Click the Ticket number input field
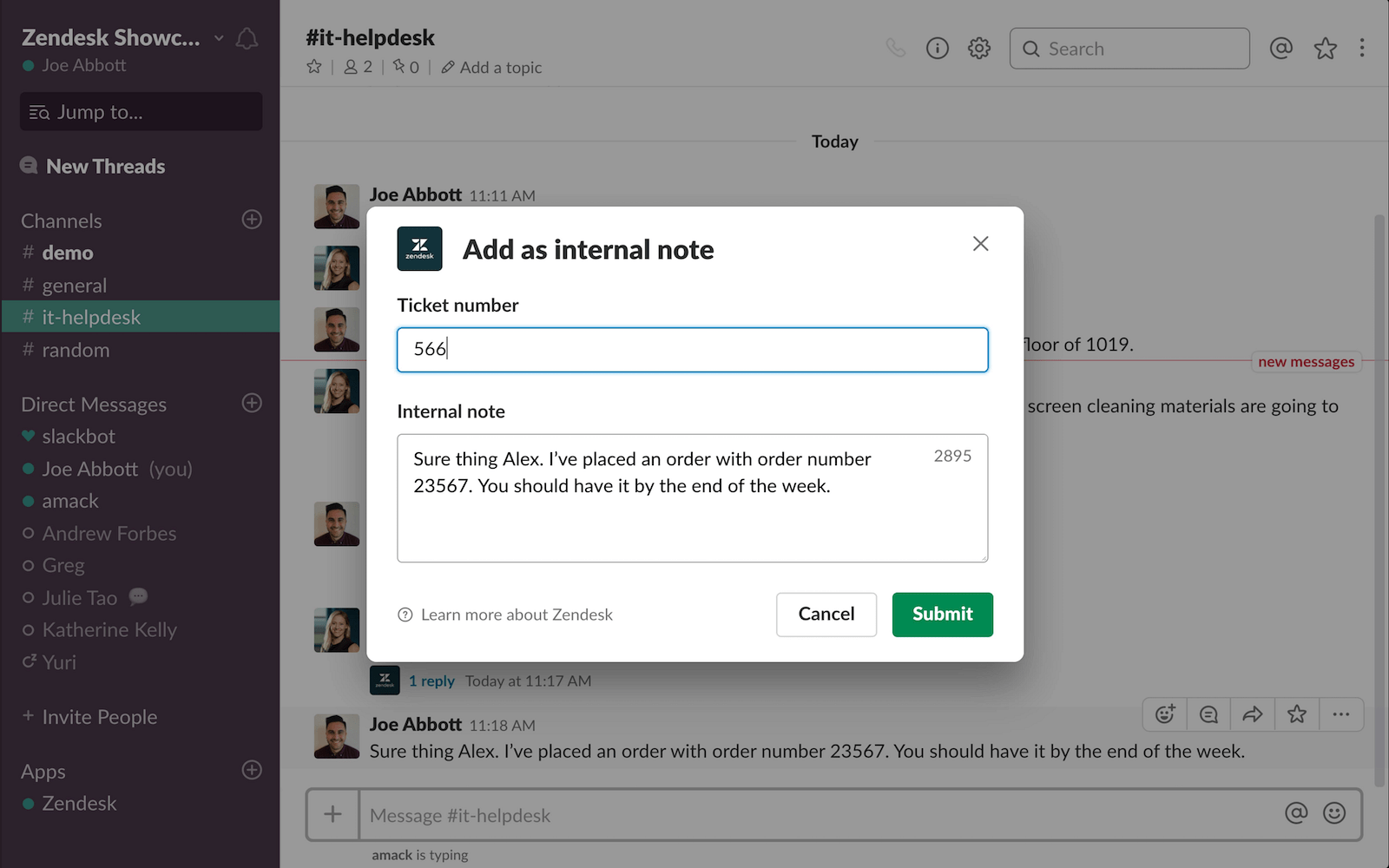Viewport: 1389px width, 868px height. point(692,350)
